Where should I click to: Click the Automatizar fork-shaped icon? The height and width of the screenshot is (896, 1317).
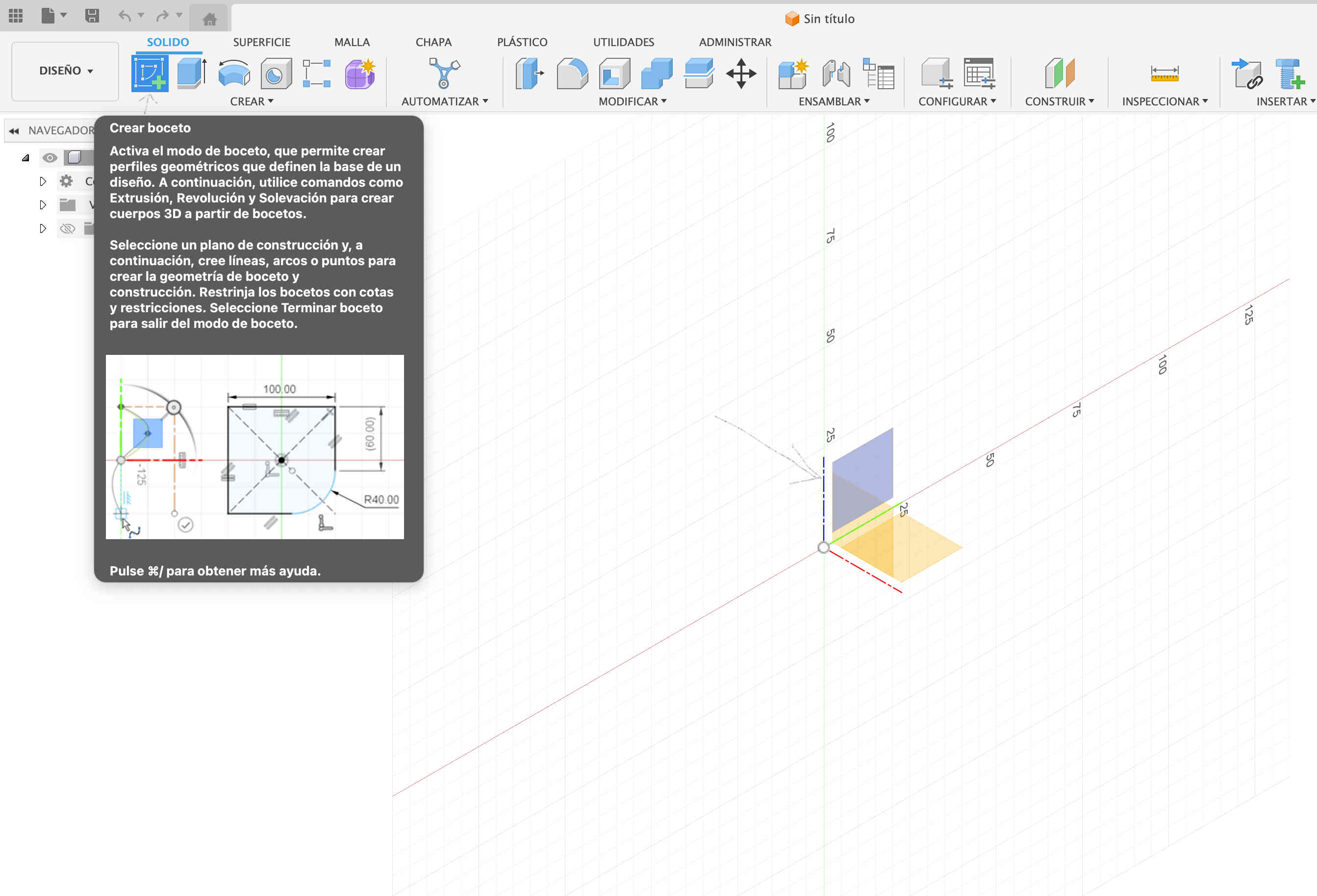pyautogui.click(x=444, y=74)
